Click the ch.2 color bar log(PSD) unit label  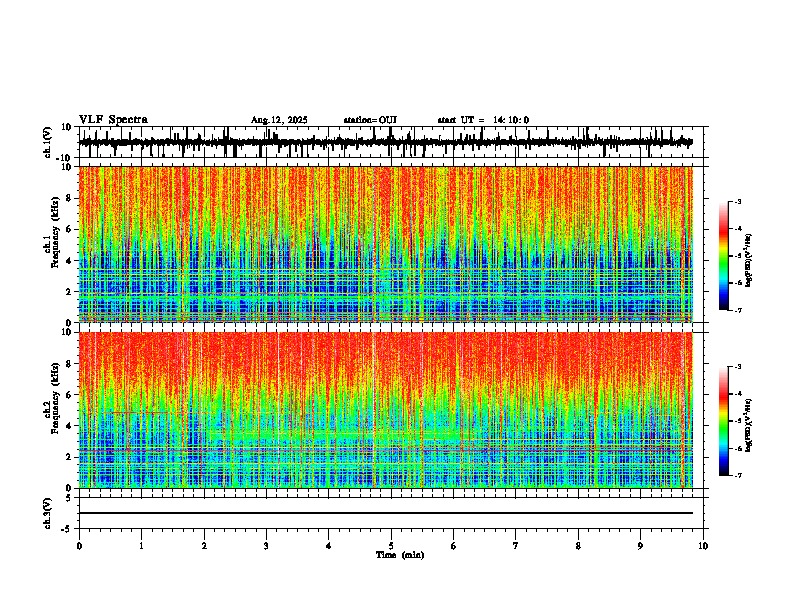click(x=749, y=425)
